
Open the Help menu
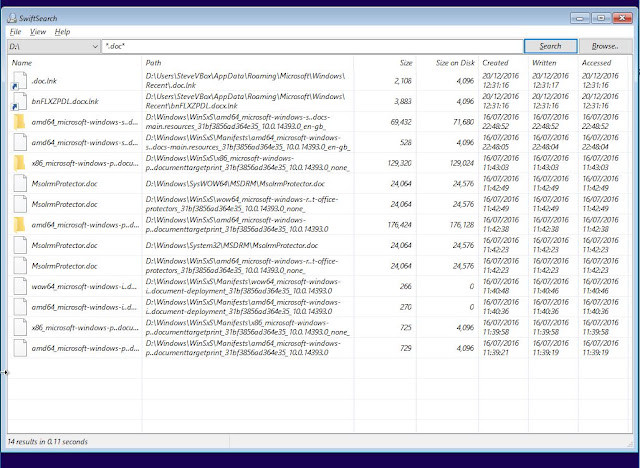[62, 32]
